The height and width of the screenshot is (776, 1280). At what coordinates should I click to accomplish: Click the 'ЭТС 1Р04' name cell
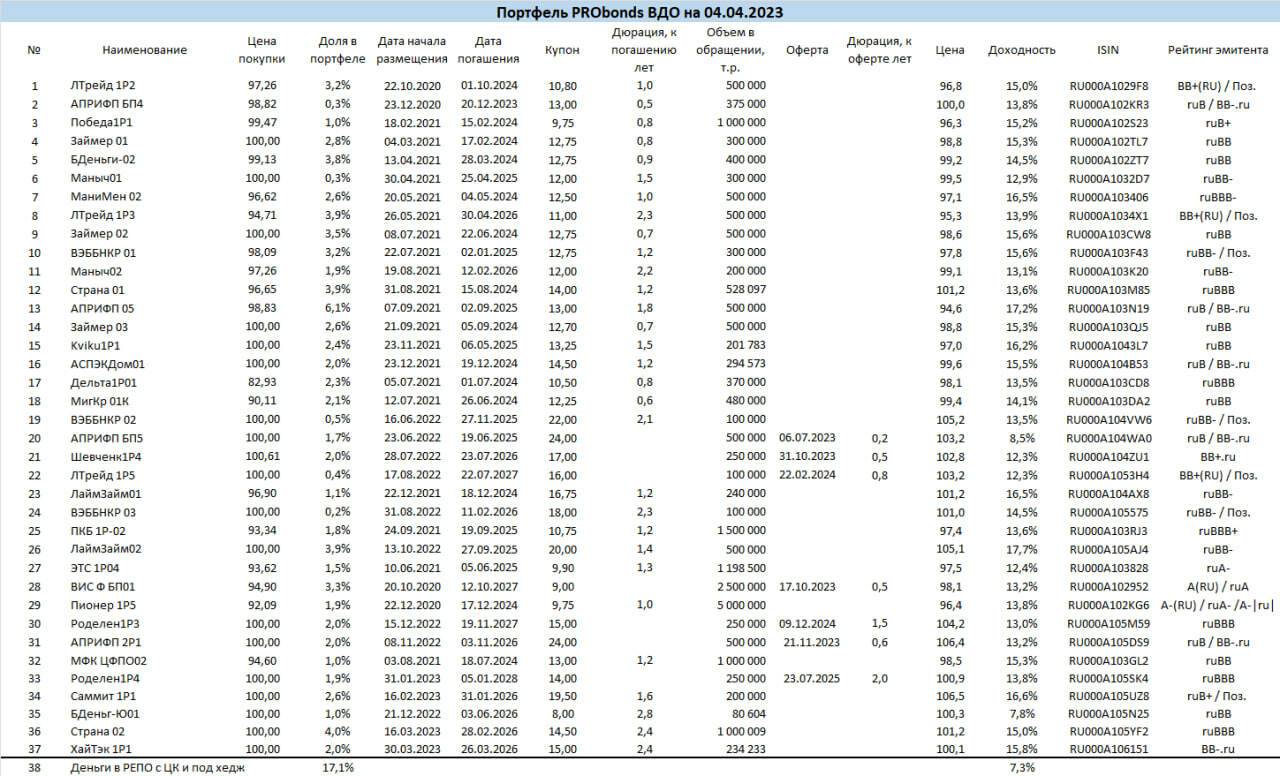pos(97,567)
